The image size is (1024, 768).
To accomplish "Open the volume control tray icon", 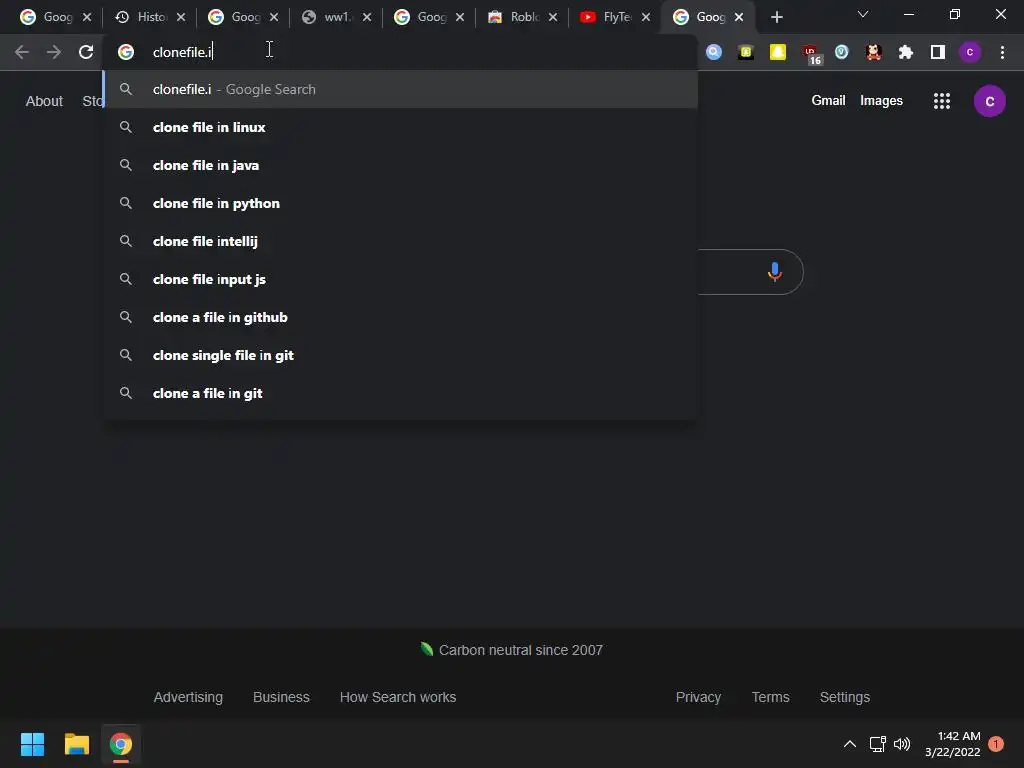I will coord(902,744).
